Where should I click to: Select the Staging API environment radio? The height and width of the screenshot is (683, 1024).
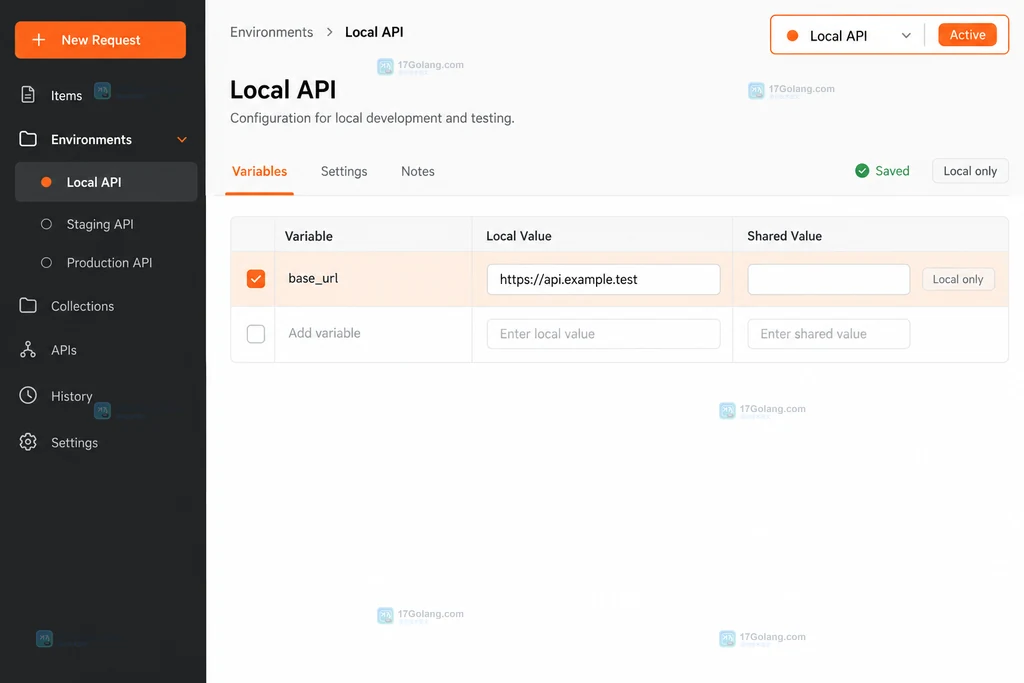coord(46,224)
